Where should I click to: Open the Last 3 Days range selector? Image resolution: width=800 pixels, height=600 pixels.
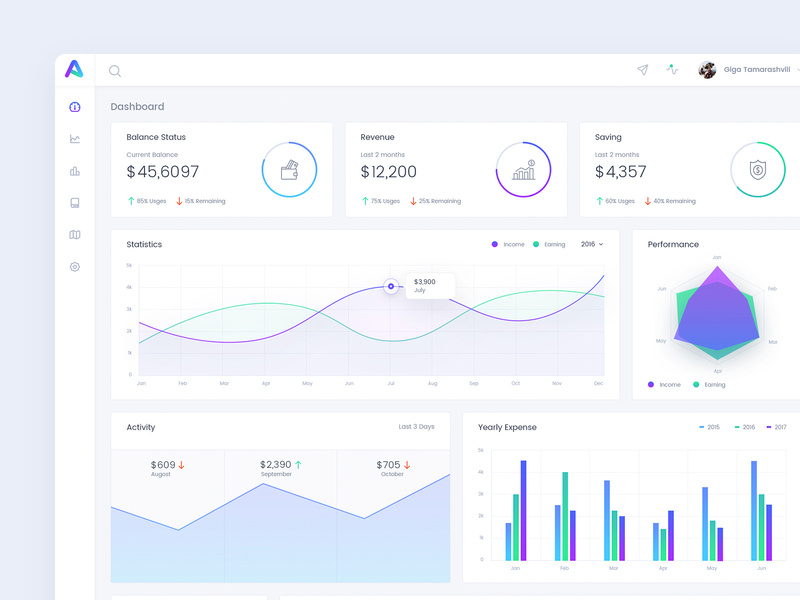pyautogui.click(x=416, y=427)
